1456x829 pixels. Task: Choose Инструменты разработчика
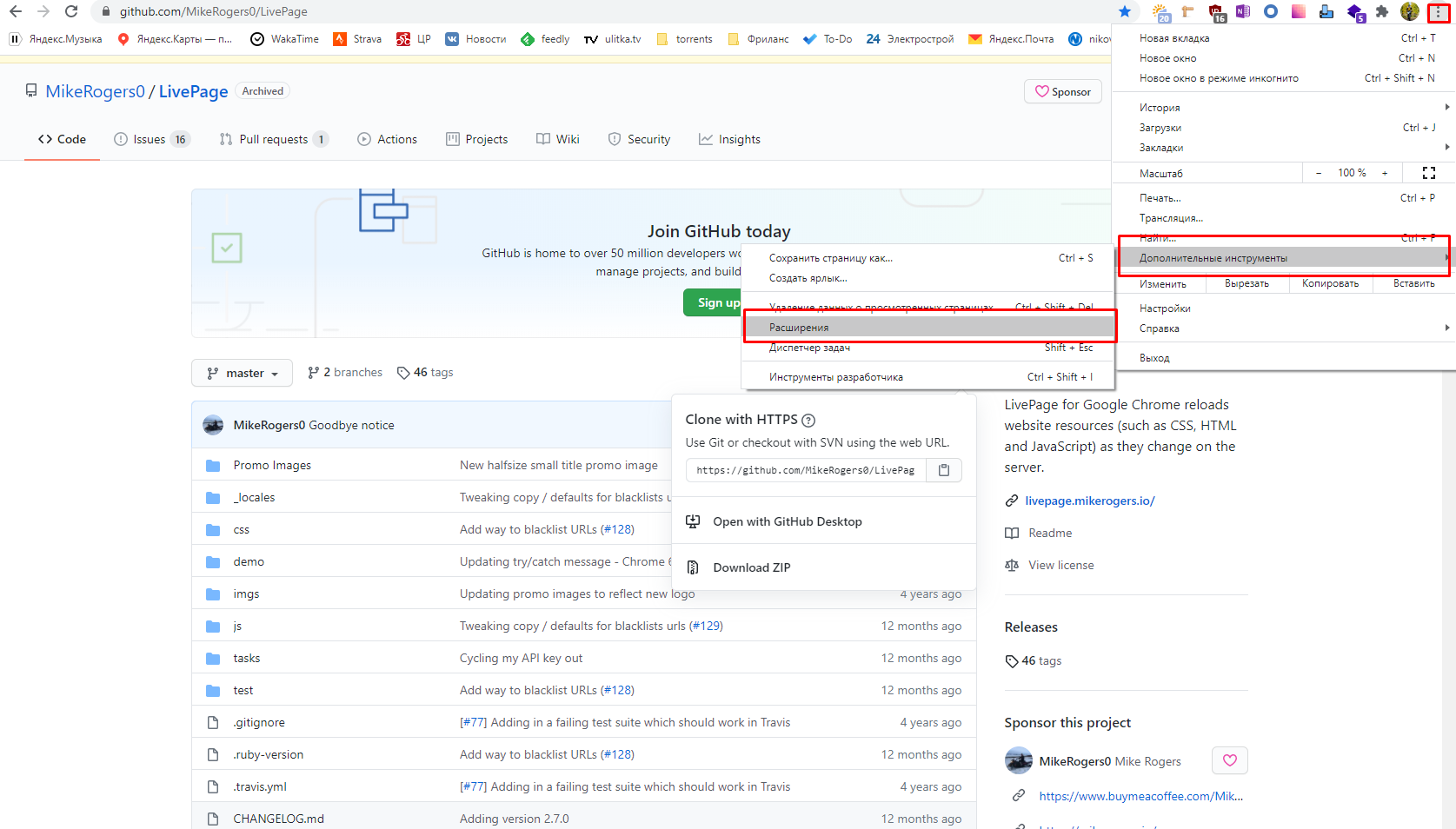pyautogui.click(x=928, y=377)
